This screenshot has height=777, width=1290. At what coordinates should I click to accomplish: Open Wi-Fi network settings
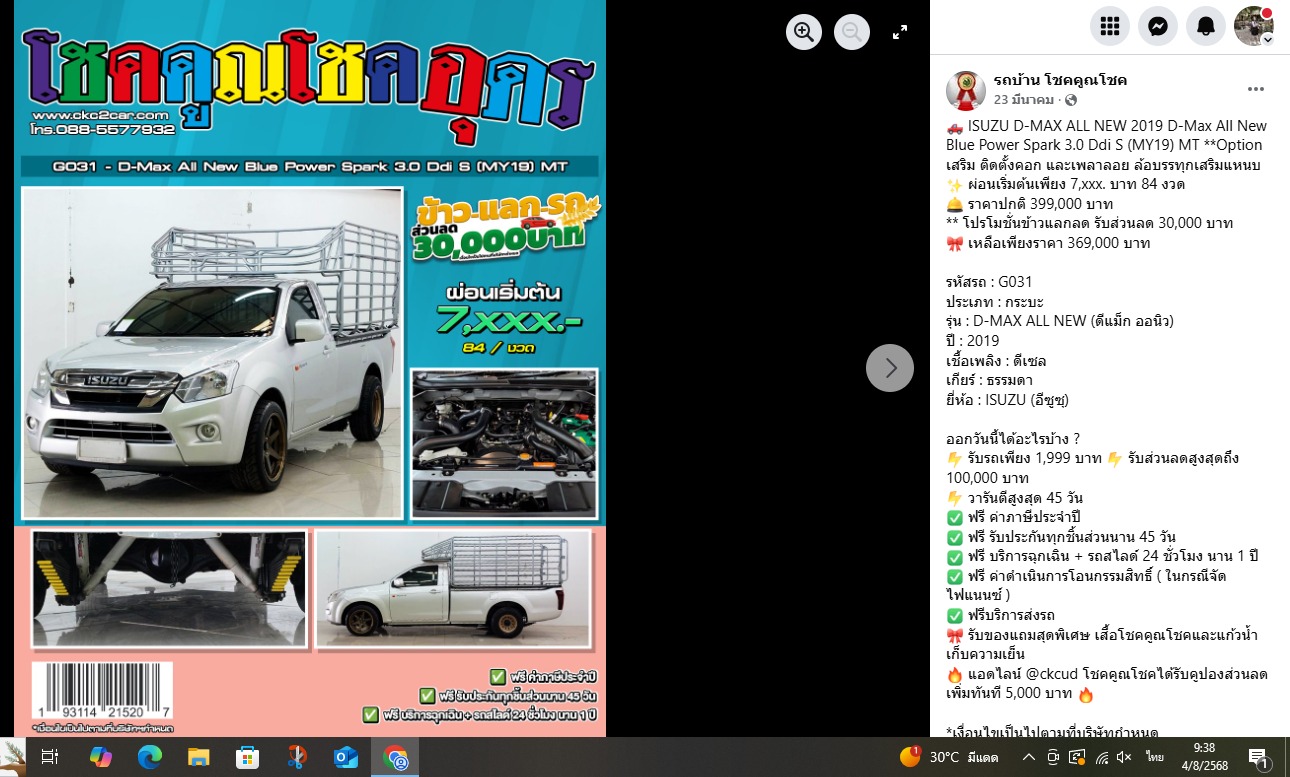[1101, 757]
